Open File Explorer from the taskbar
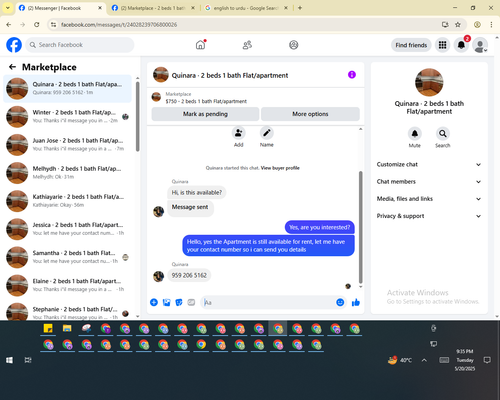Viewport: 500px width, 400px height. click(x=67, y=329)
